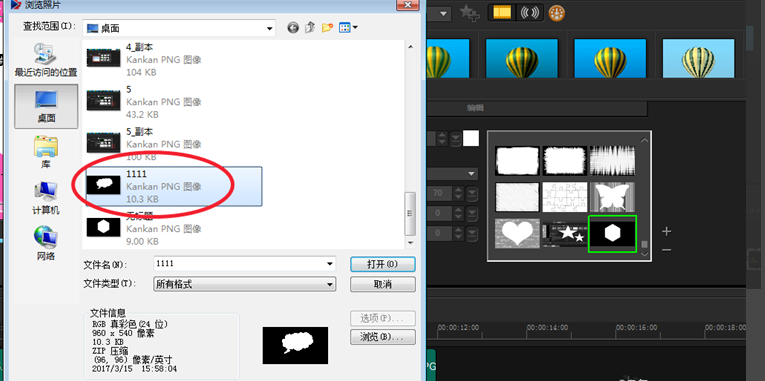Image resolution: width=765 pixels, height=381 pixels.
Task: Open Recent Places (最近访问的位置) in sidebar
Action: (x=46, y=60)
